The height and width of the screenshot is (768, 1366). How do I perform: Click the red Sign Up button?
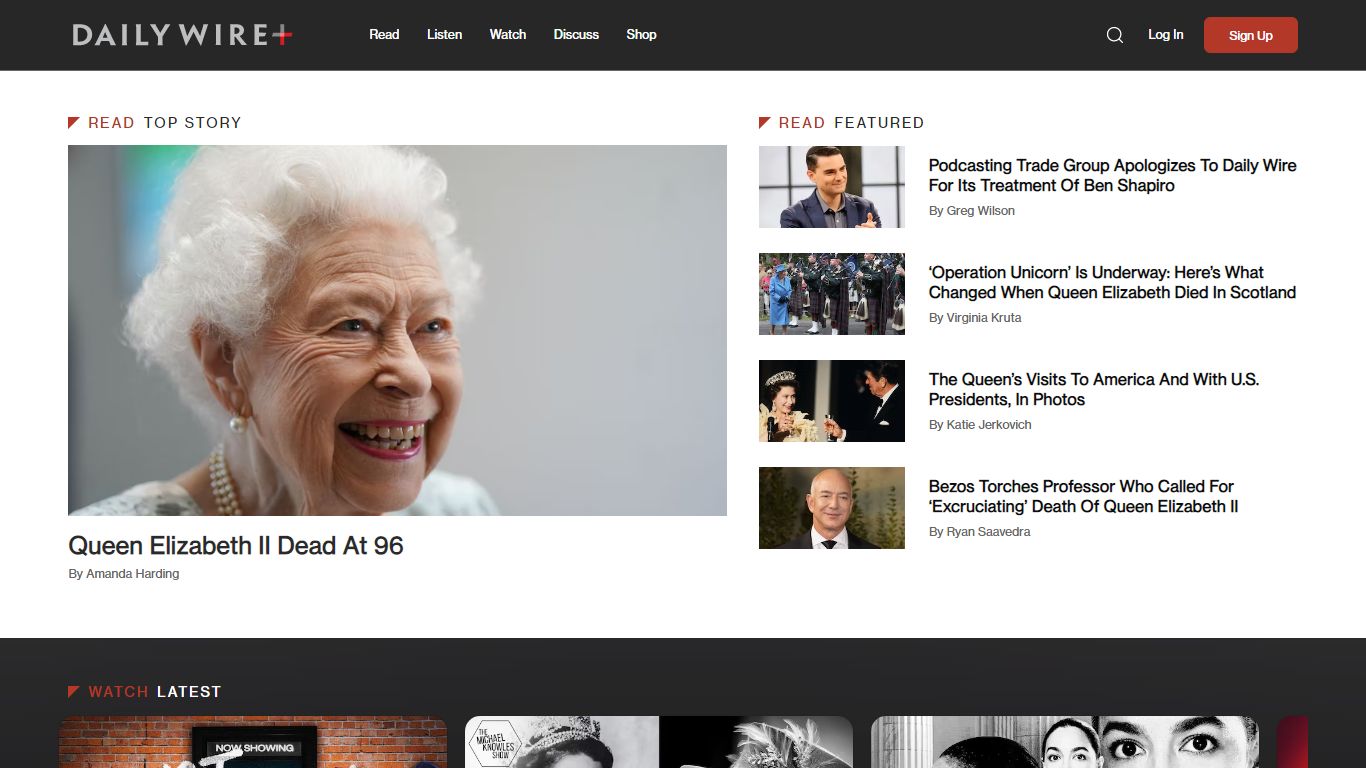(1251, 35)
